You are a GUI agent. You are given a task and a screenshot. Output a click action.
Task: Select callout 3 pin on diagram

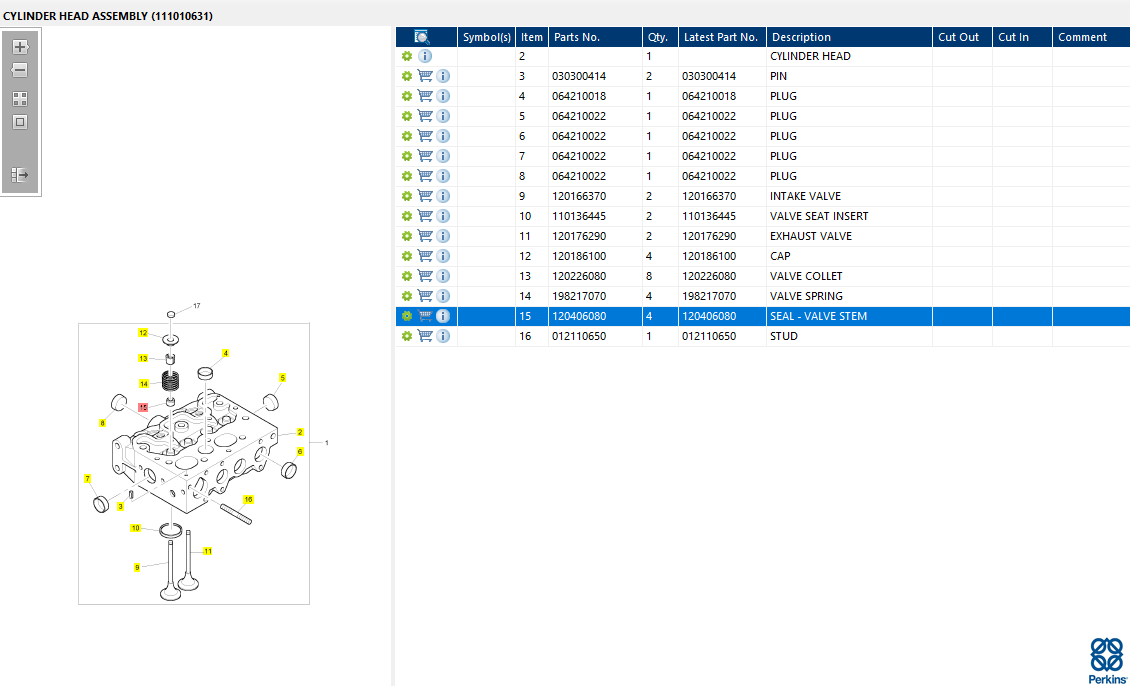(120, 507)
